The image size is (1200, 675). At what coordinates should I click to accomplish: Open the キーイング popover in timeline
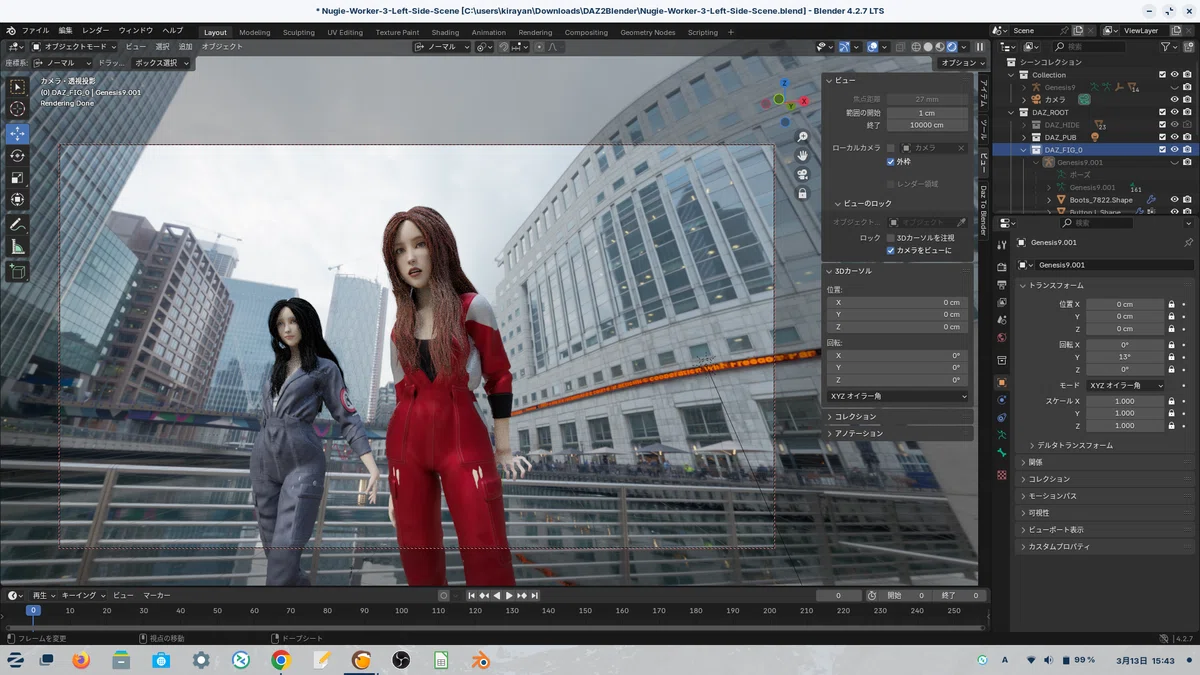click(84, 595)
